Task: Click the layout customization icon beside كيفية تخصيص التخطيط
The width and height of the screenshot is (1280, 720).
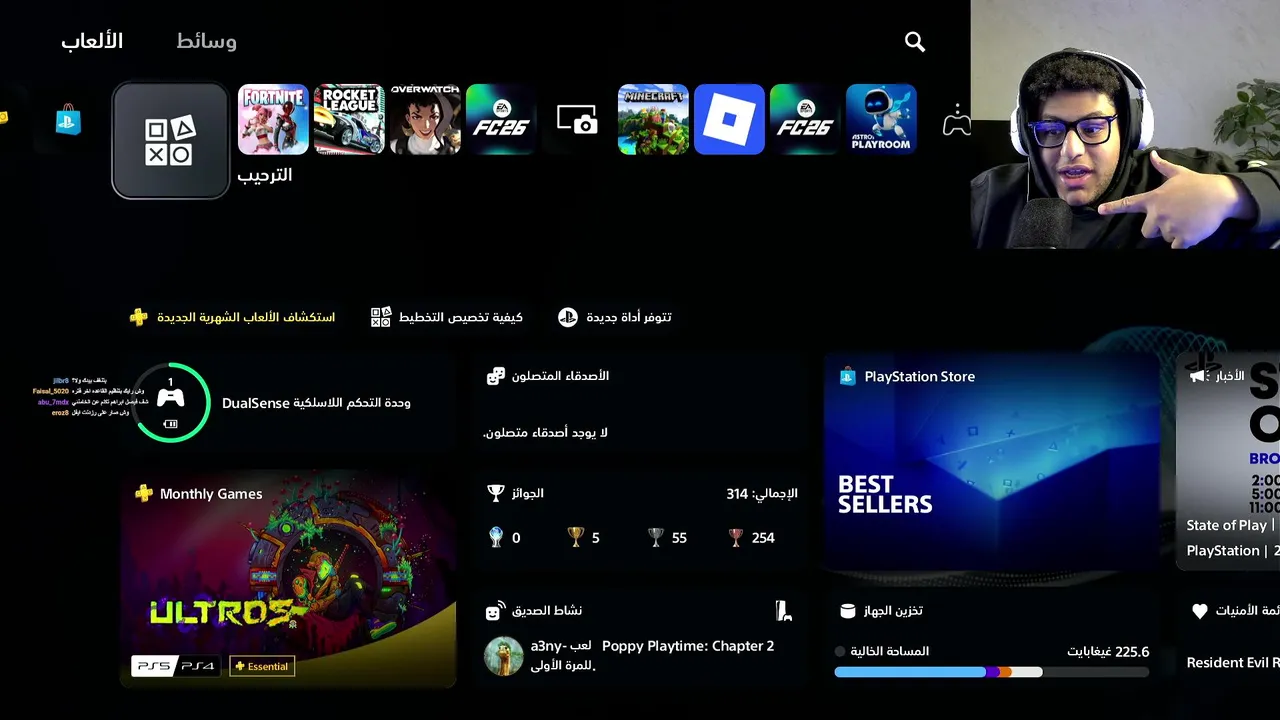Action: coord(380,317)
